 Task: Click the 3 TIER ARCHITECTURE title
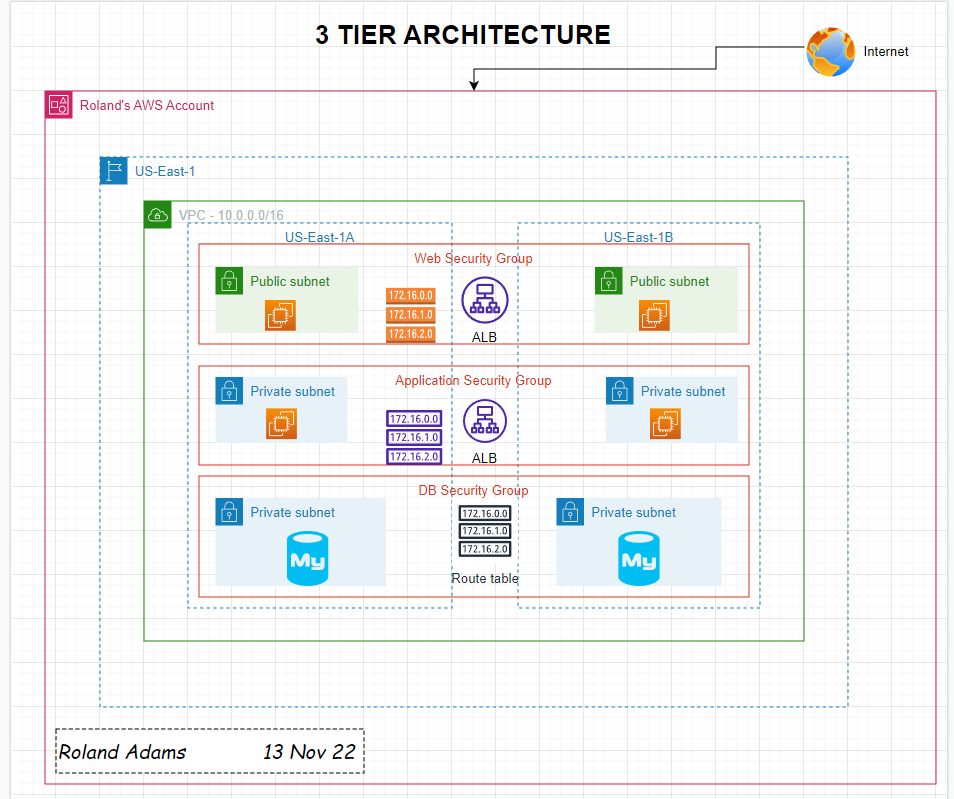(463, 34)
